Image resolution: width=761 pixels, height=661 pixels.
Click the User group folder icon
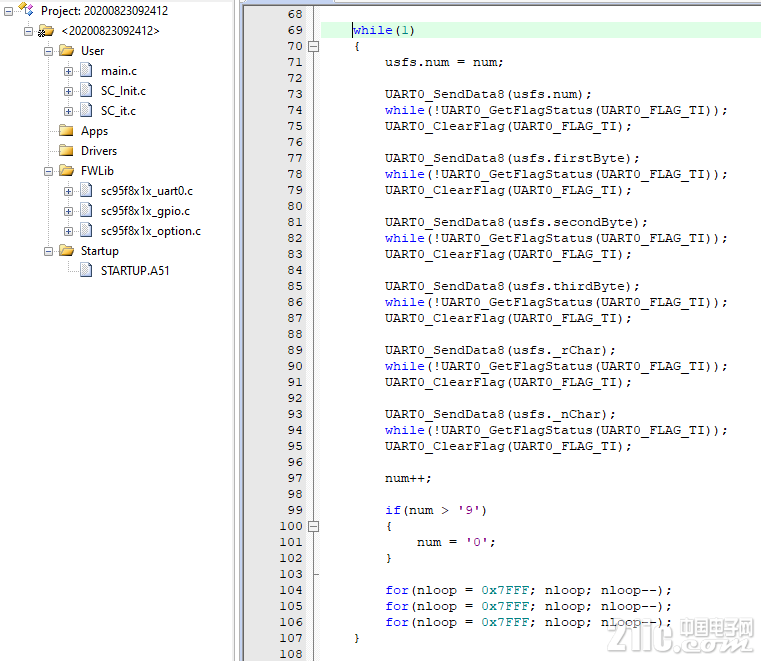66,50
